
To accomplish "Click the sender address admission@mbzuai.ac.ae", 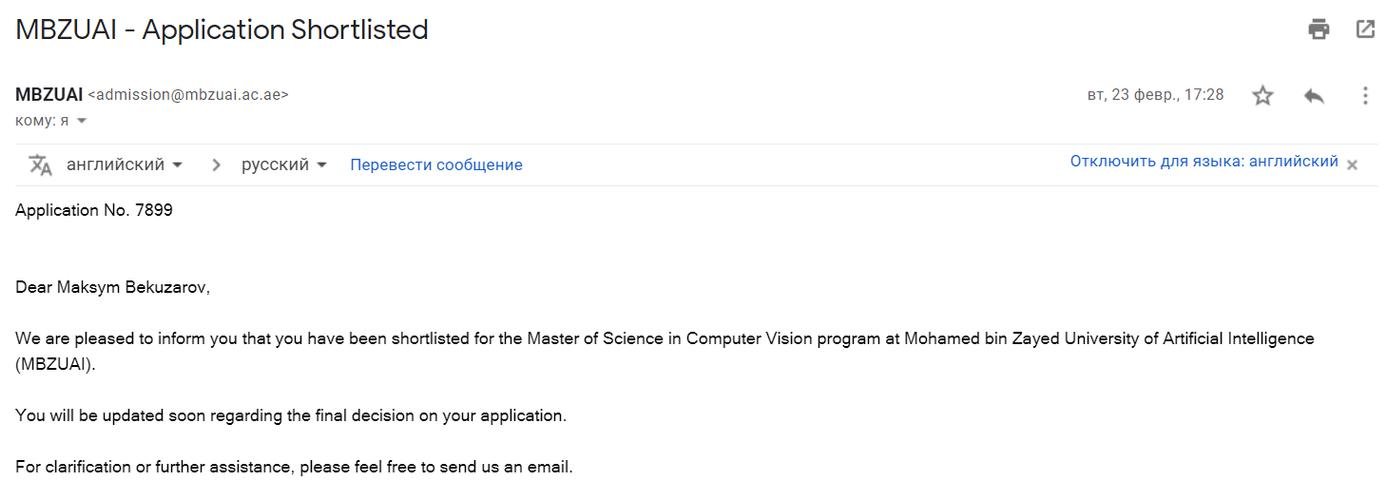I will (x=188, y=96).
